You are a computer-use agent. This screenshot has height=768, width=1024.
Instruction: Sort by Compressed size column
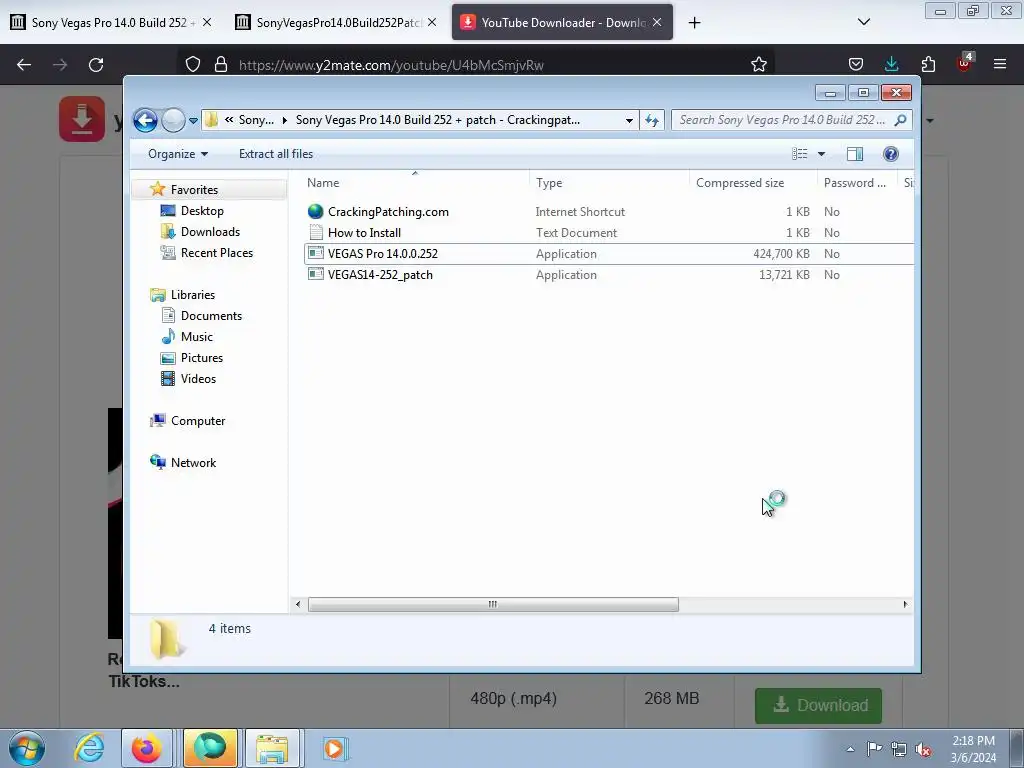(x=753, y=183)
